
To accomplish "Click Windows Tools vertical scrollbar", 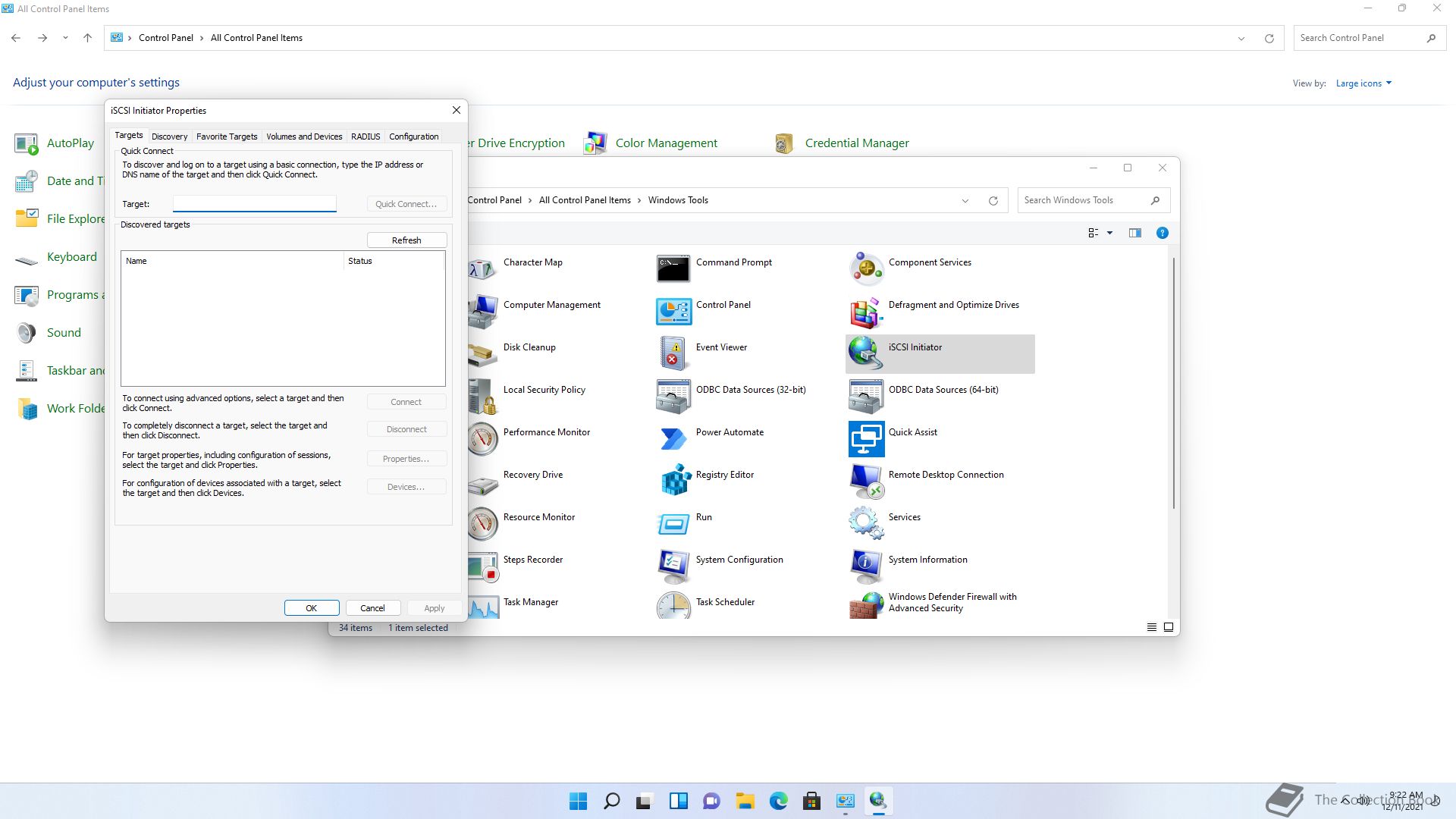I will pos(1173,383).
